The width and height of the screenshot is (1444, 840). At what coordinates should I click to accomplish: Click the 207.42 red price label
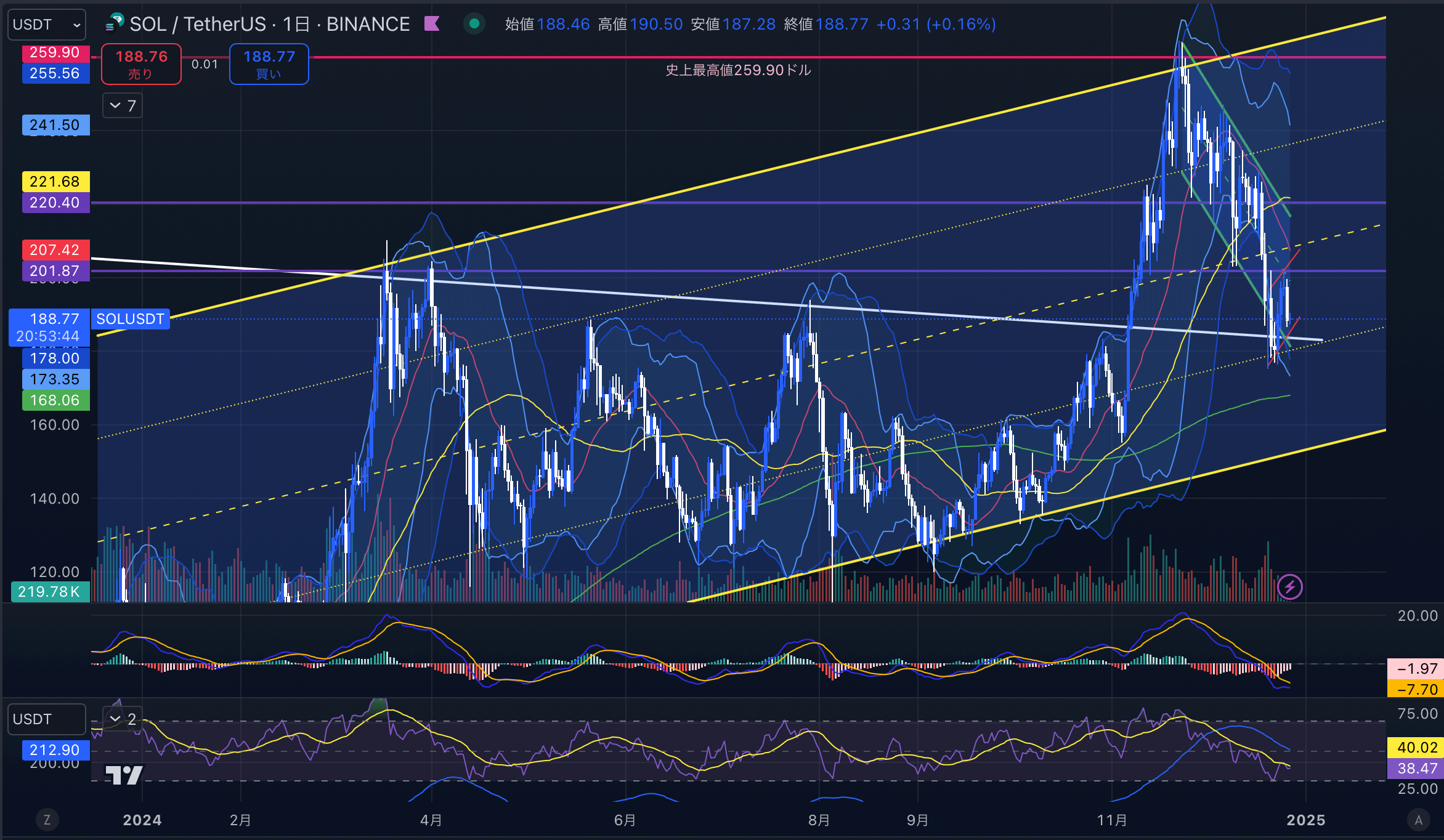pyautogui.click(x=55, y=250)
